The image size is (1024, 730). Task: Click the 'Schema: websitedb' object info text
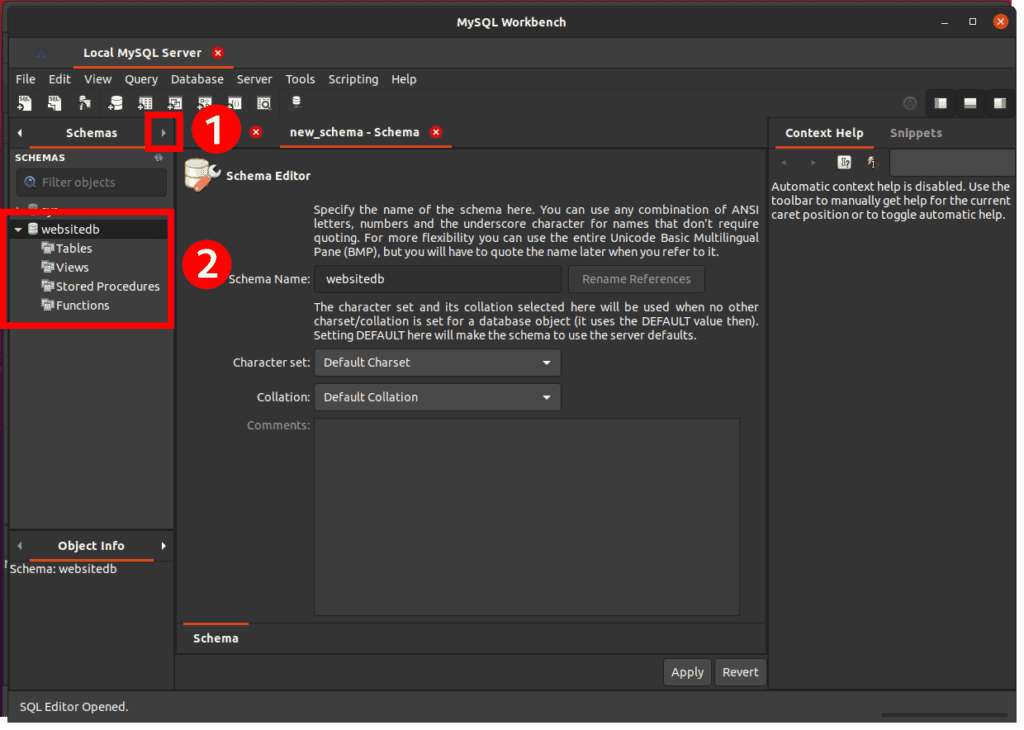[x=63, y=569]
